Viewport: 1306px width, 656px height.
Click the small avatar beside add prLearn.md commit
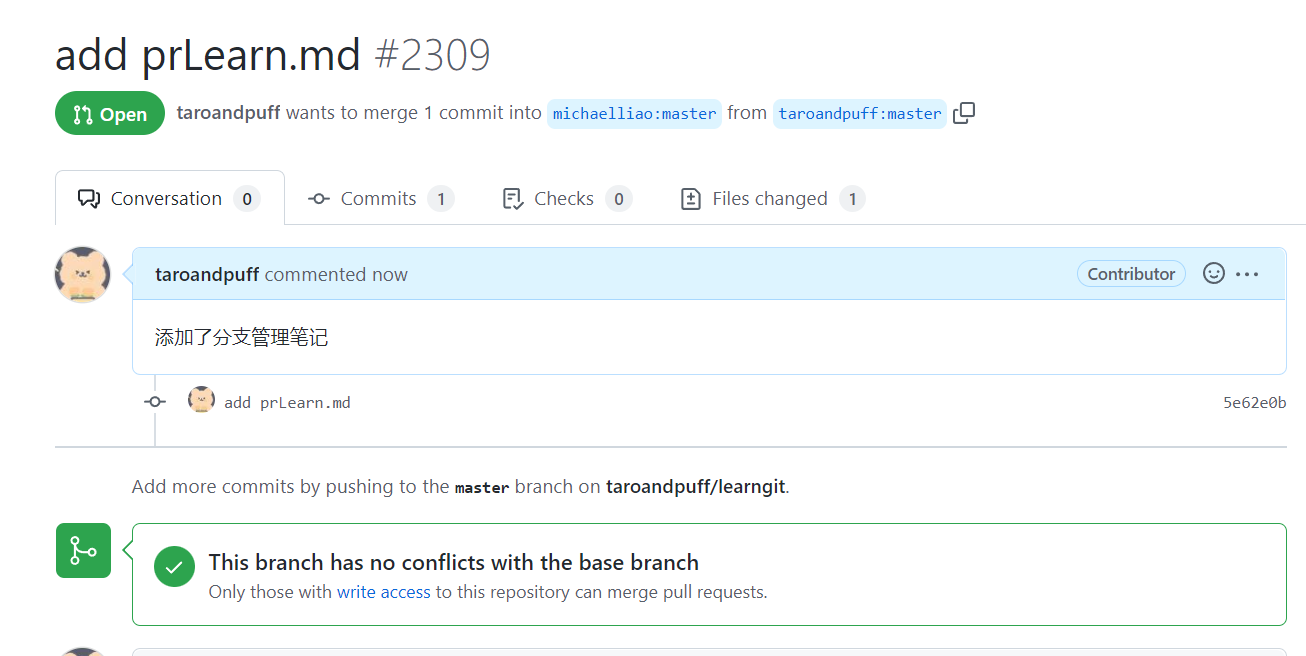point(201,400)
